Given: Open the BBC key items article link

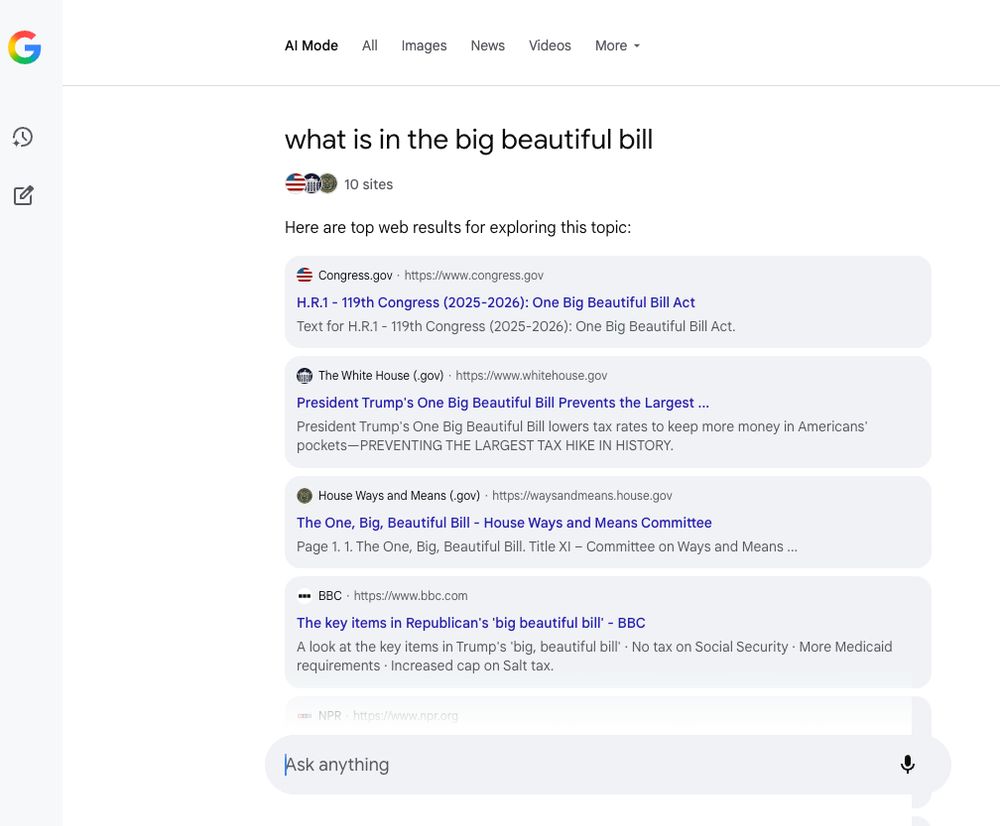Looking at the screenshot, I should [x=470, y=623].
